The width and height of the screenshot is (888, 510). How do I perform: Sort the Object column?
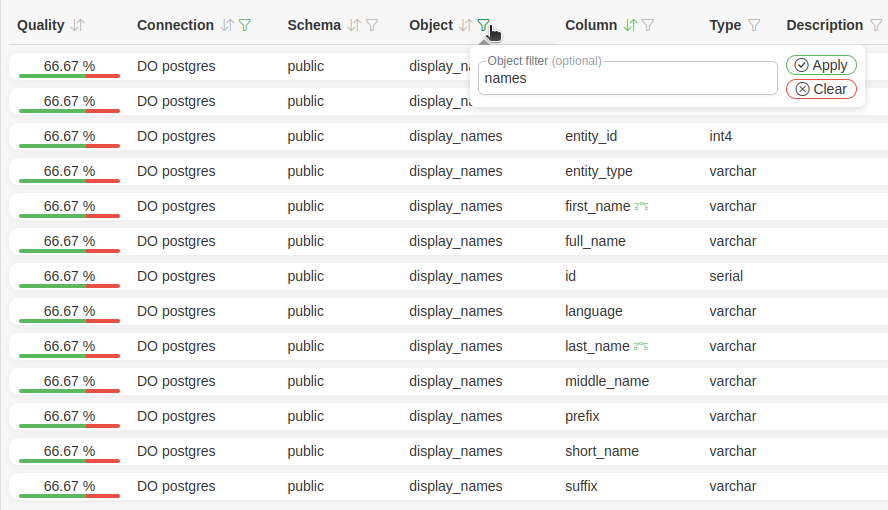click(466, 25)
